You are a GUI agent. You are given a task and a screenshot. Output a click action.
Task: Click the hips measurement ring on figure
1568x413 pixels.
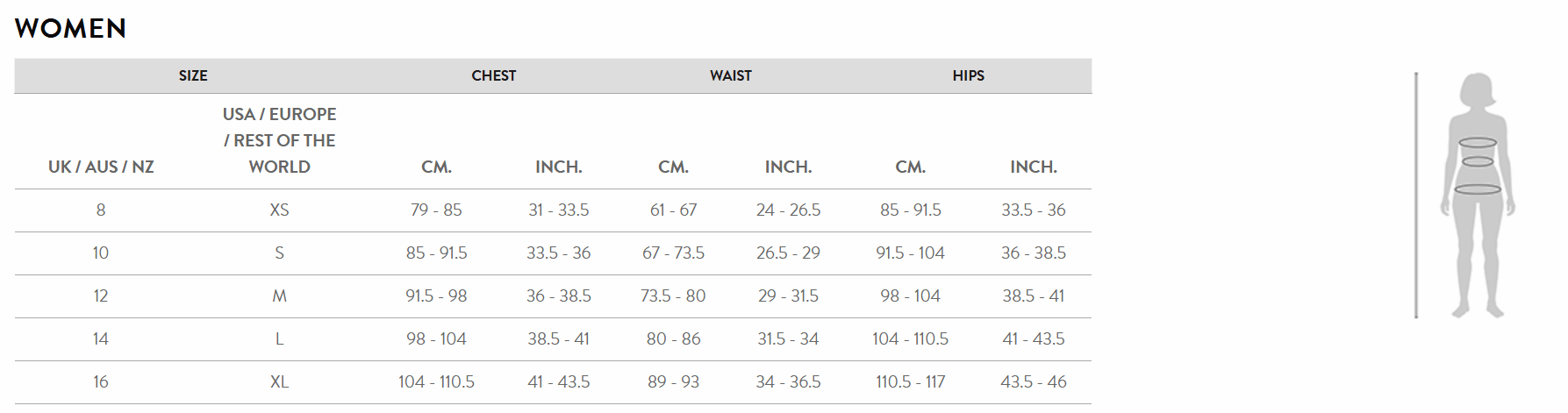pos(1479,189)
